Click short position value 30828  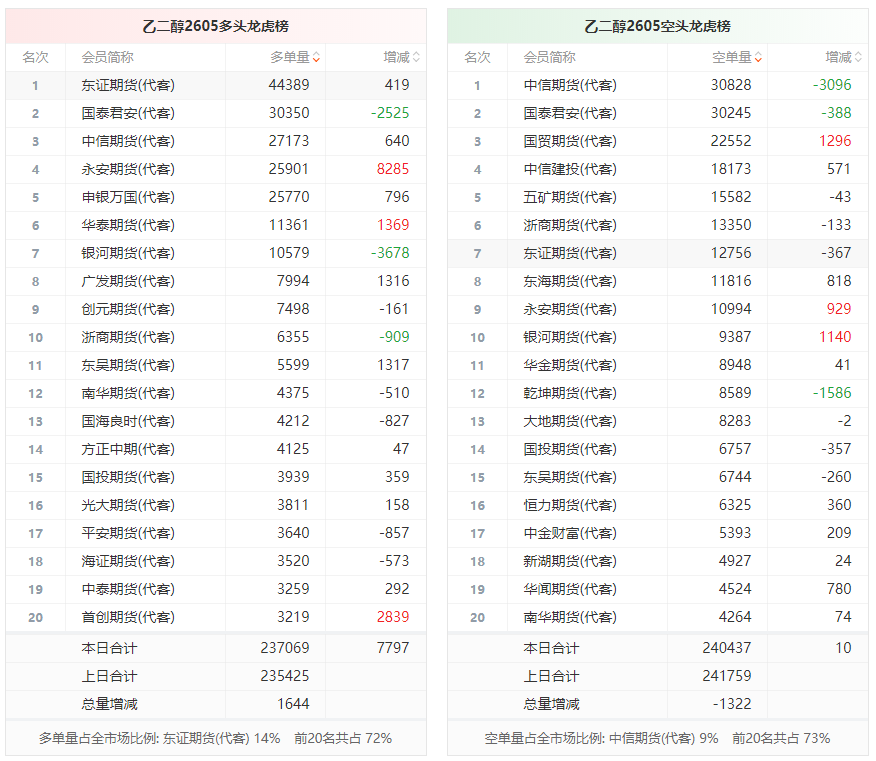coord(731,85)
